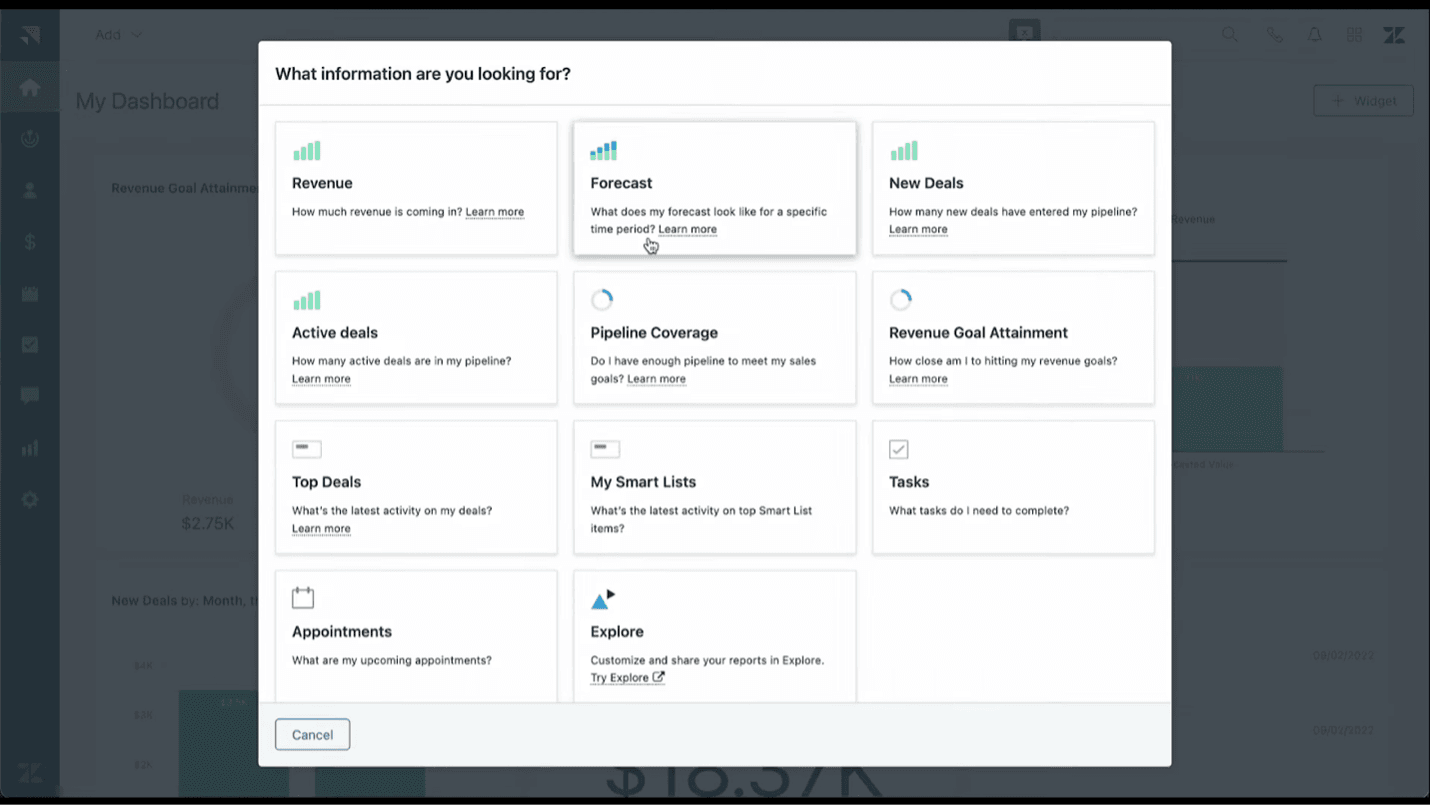This screenshot has width=1430, height=809.
Task: Click the + Widget button on dashboard
Action: pyautogui.click(x=1363, y=101)
